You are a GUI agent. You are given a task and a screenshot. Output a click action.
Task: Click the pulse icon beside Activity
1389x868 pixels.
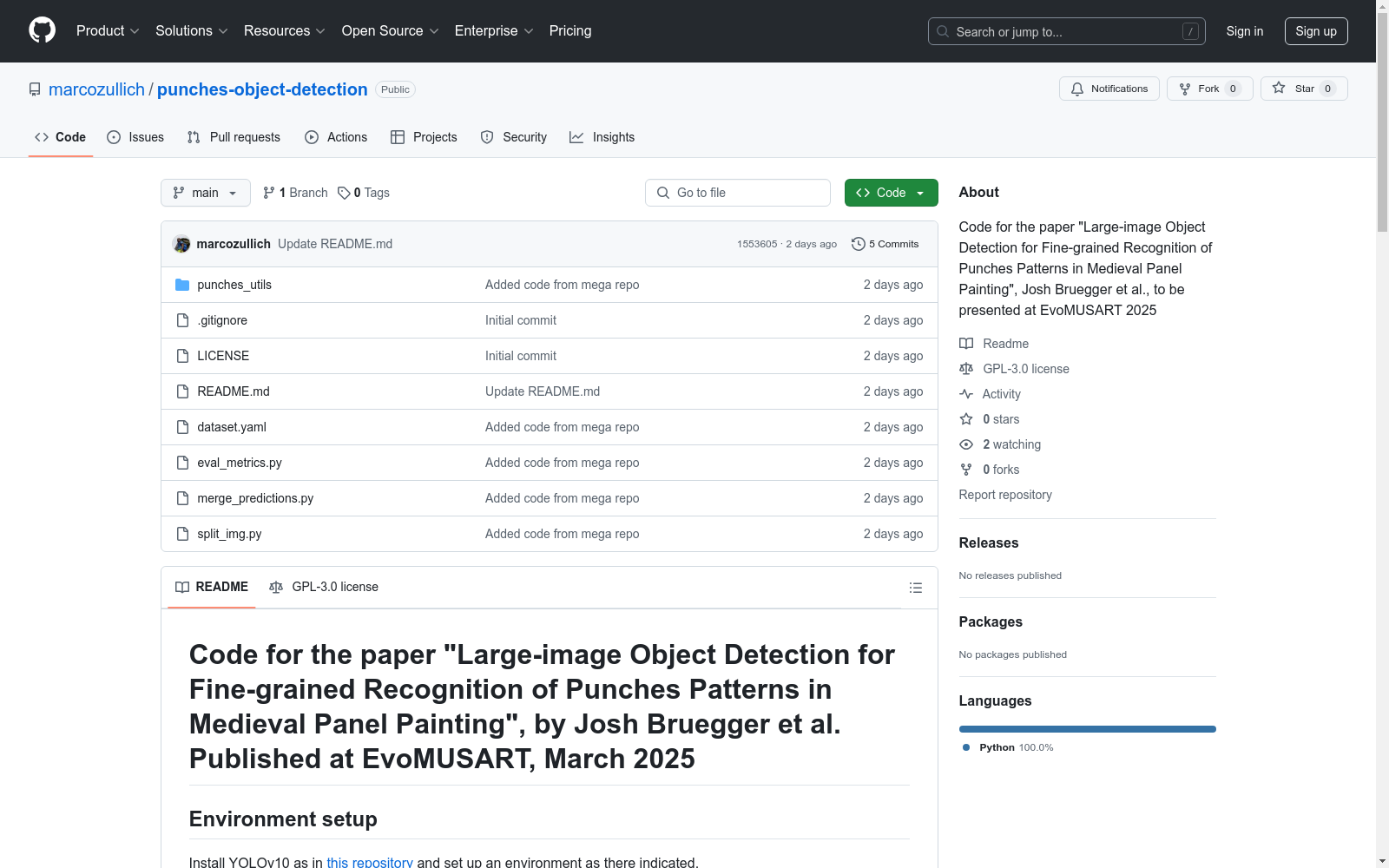(966, 394)
